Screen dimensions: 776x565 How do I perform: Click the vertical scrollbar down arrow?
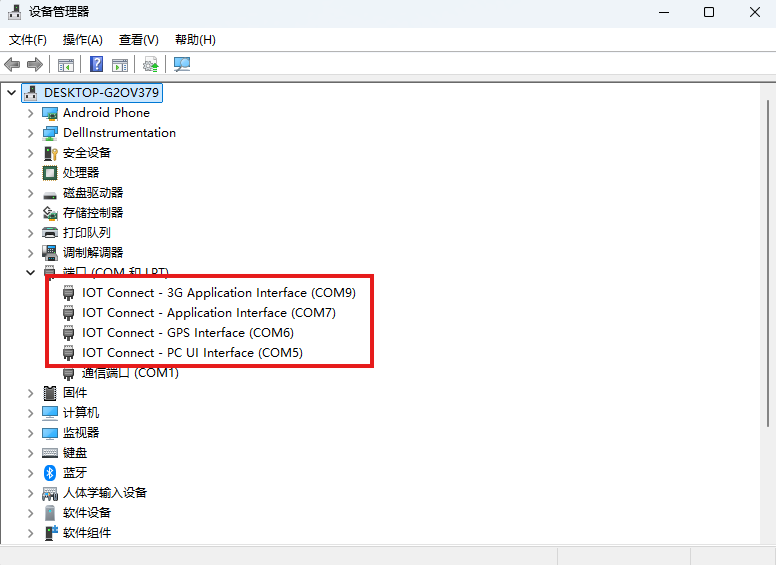click(x=768, y=537)
